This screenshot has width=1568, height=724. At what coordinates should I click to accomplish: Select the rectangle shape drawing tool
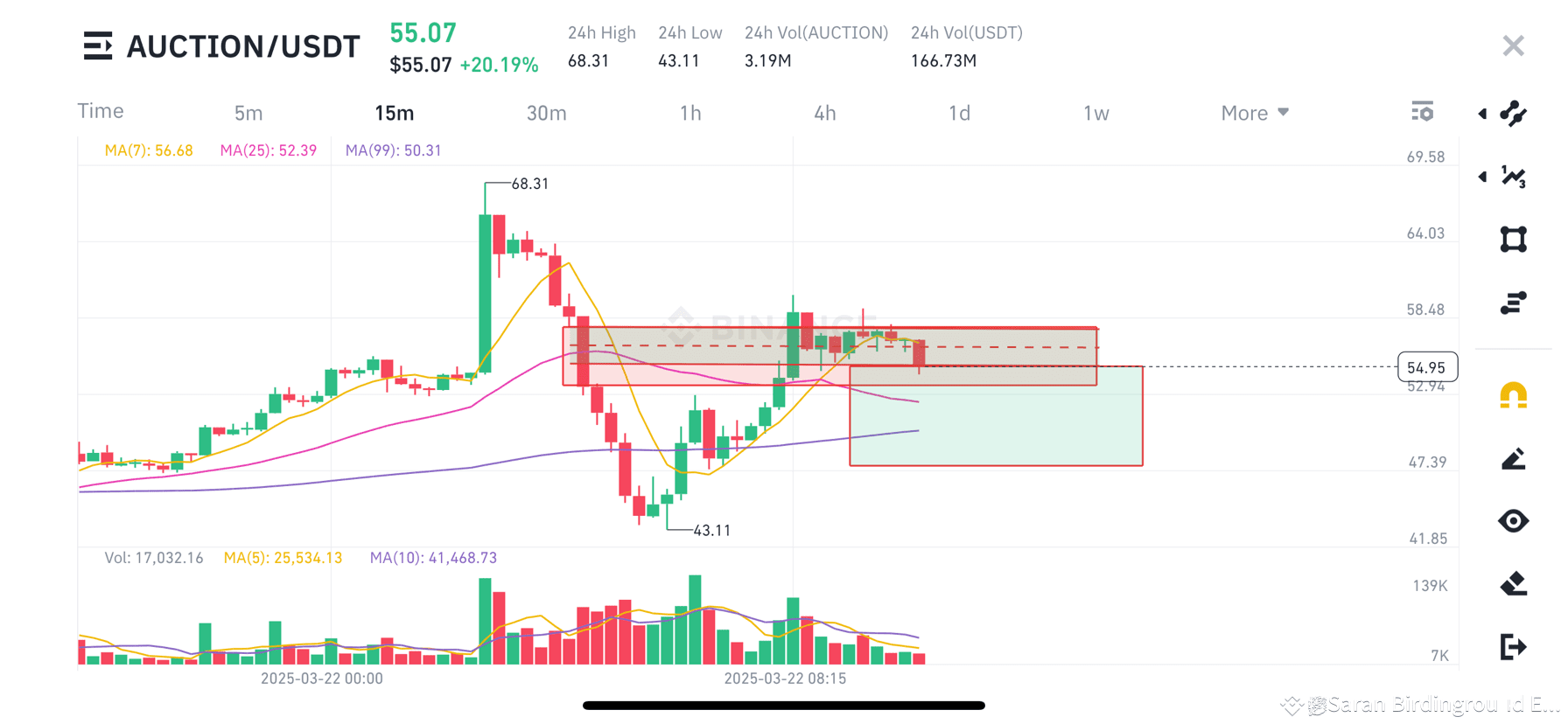1514,240
